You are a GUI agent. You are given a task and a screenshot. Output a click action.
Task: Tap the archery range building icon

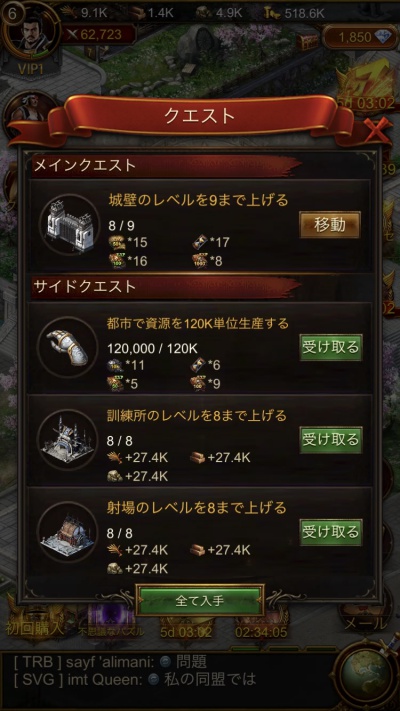(68, 531)
